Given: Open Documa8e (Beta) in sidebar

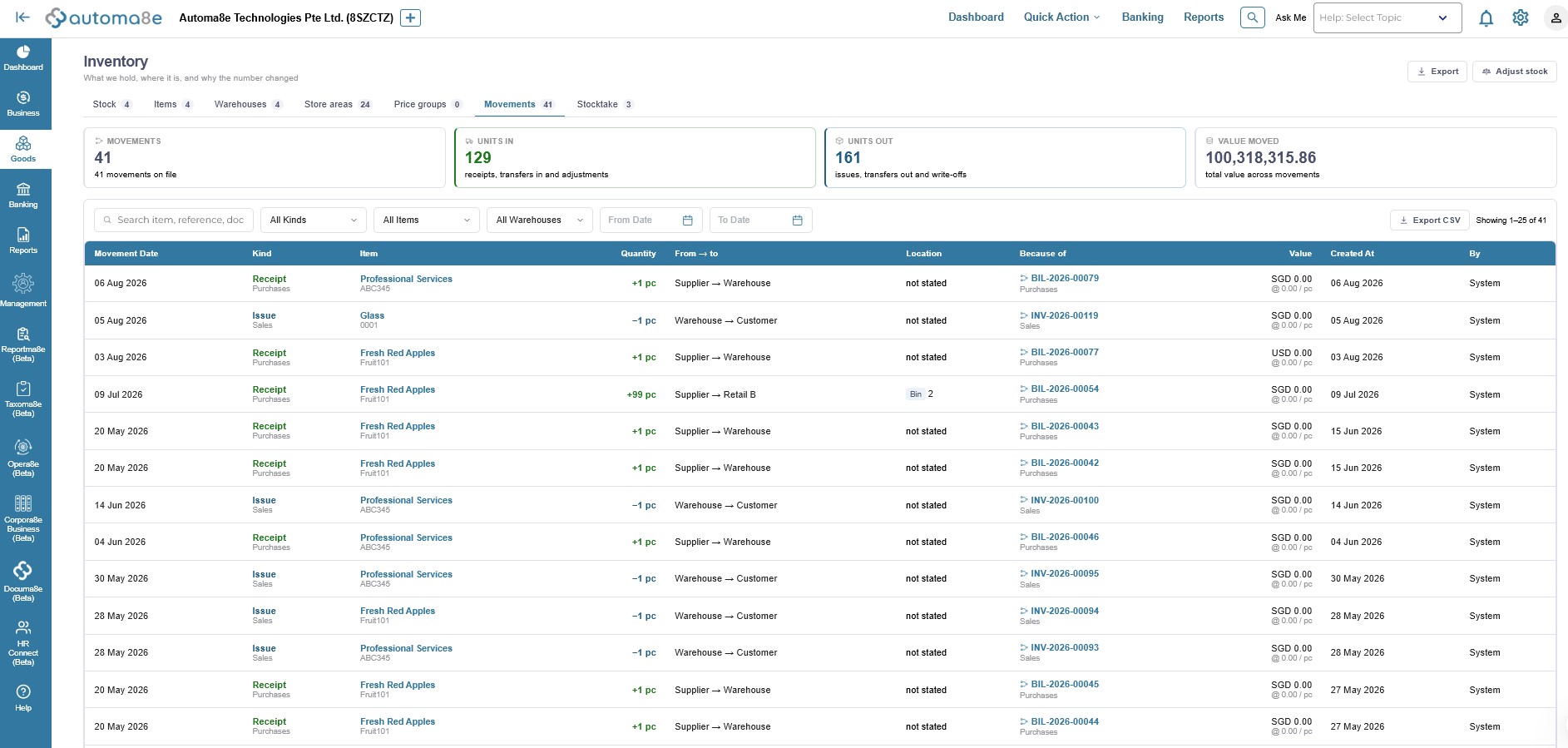Looking at the screenshot, I should coord(23,581).
